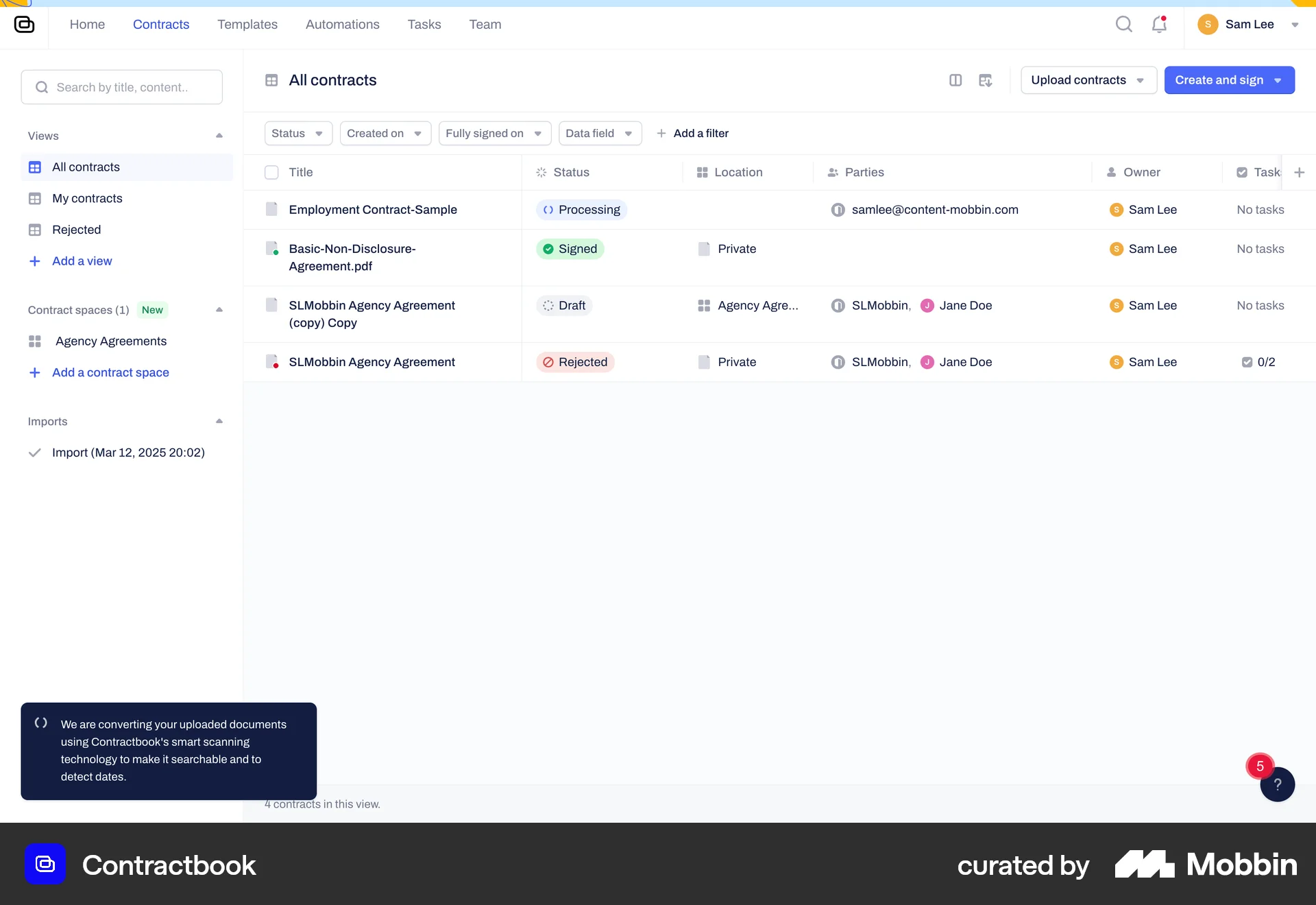
Task: Click the 0/2 tasks progress indicator
Action: pyautogui.click(x=1260, y=362)
